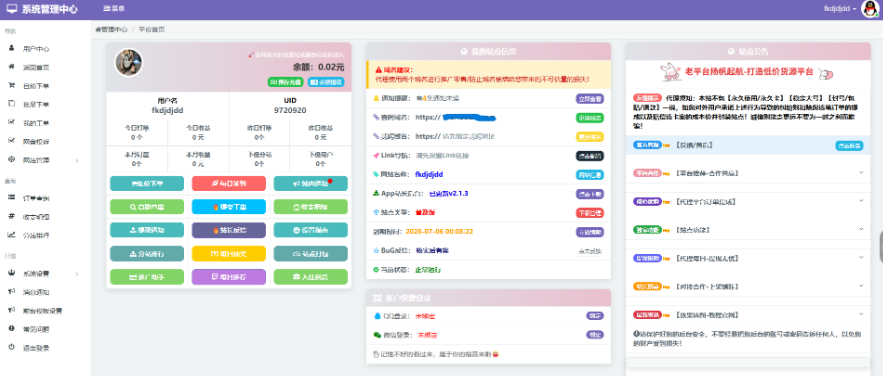
Task: Click the yellow 每日抽奖 button
Action: click(229, 254)
